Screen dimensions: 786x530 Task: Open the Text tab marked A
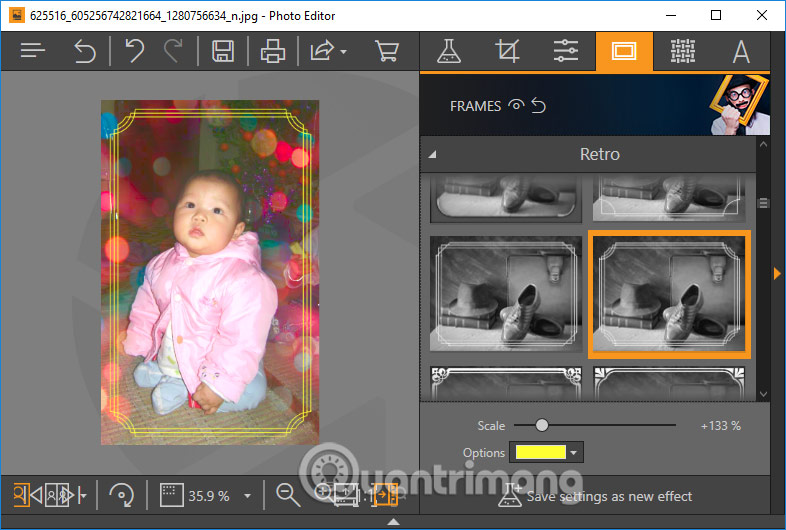[741, 52]
